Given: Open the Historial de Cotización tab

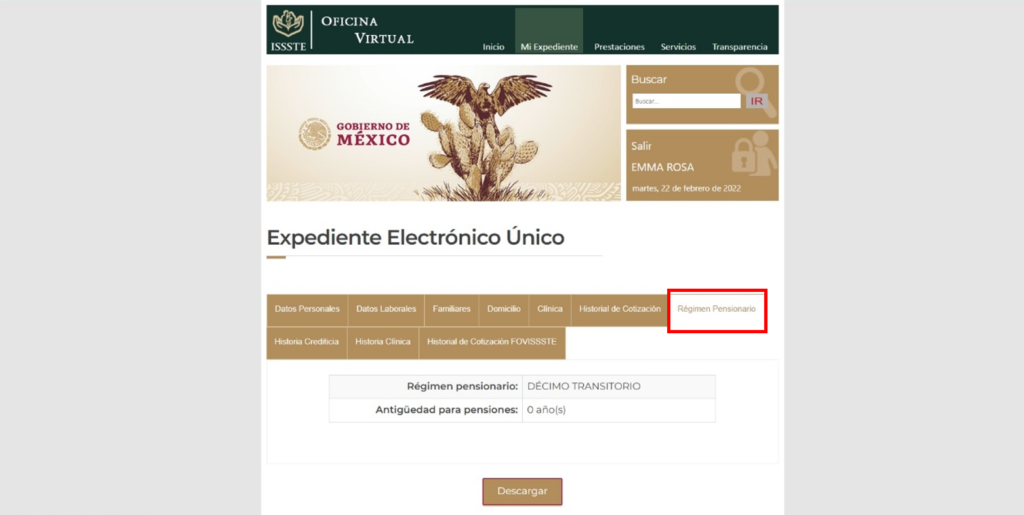Looking at the screenshot, I should [x=619, y=310].
